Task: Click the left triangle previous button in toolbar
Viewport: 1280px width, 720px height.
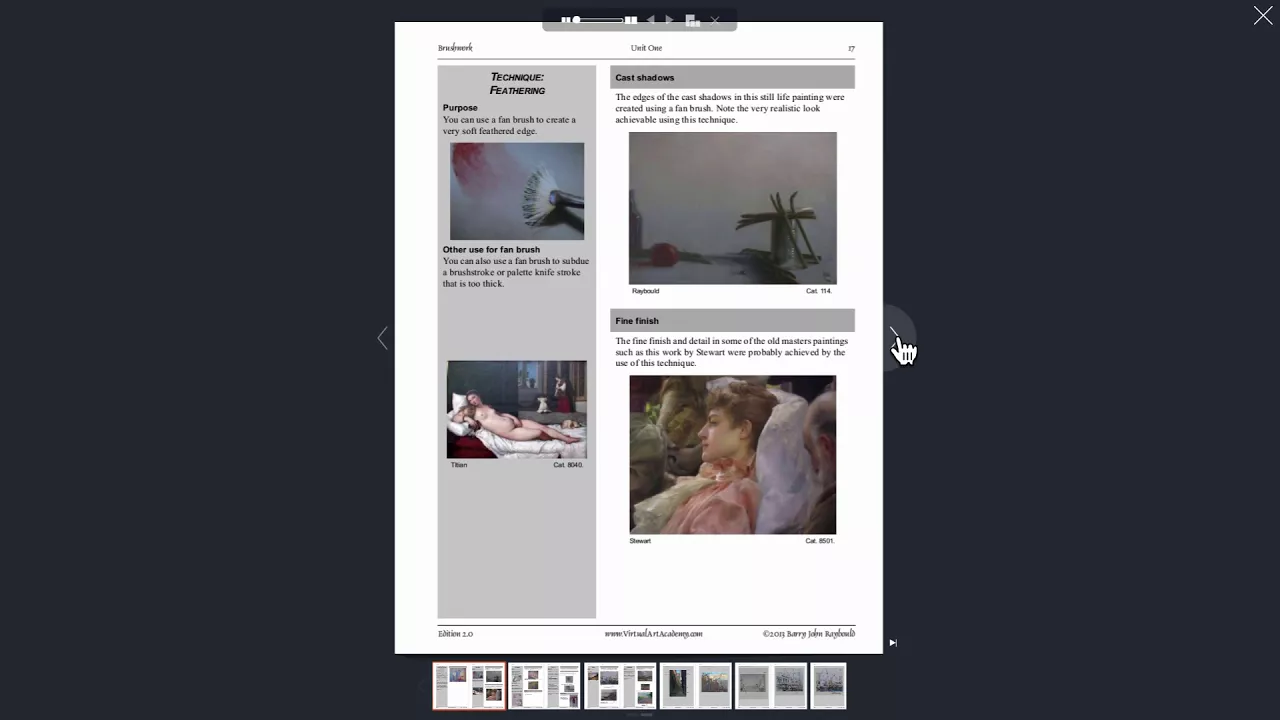Action: (650, 20)
